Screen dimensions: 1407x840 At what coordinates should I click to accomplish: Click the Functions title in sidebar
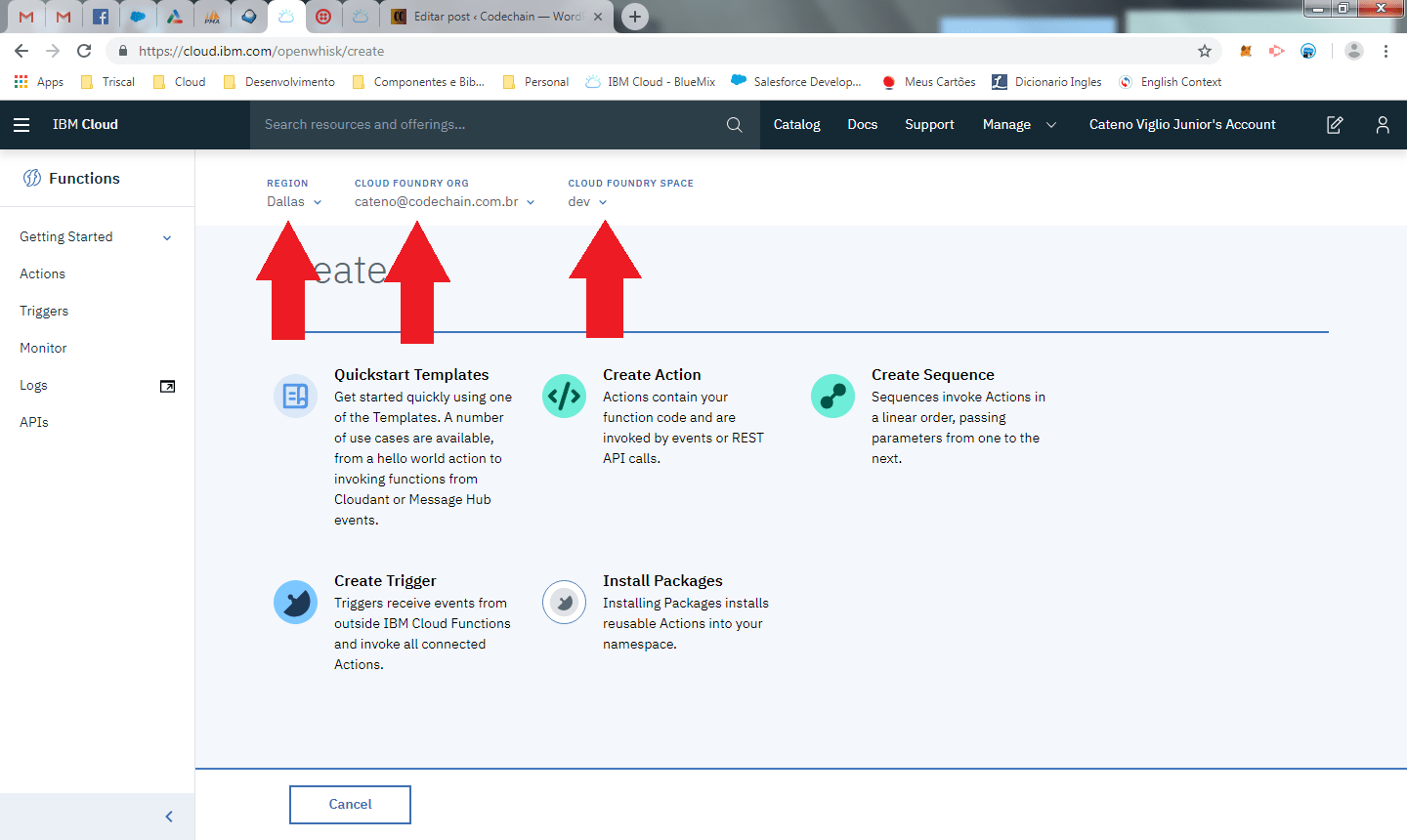point(84,179)
